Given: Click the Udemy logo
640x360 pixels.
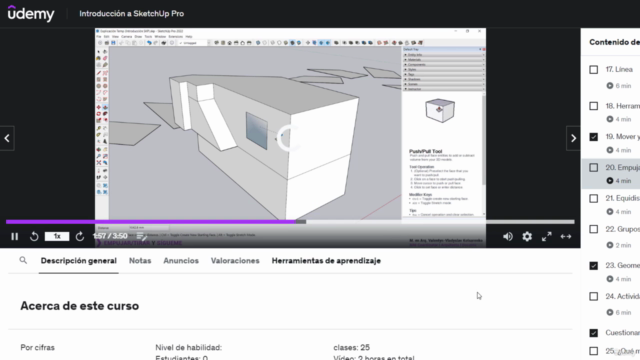Looking at the screenshot, I should pos(31,13).
